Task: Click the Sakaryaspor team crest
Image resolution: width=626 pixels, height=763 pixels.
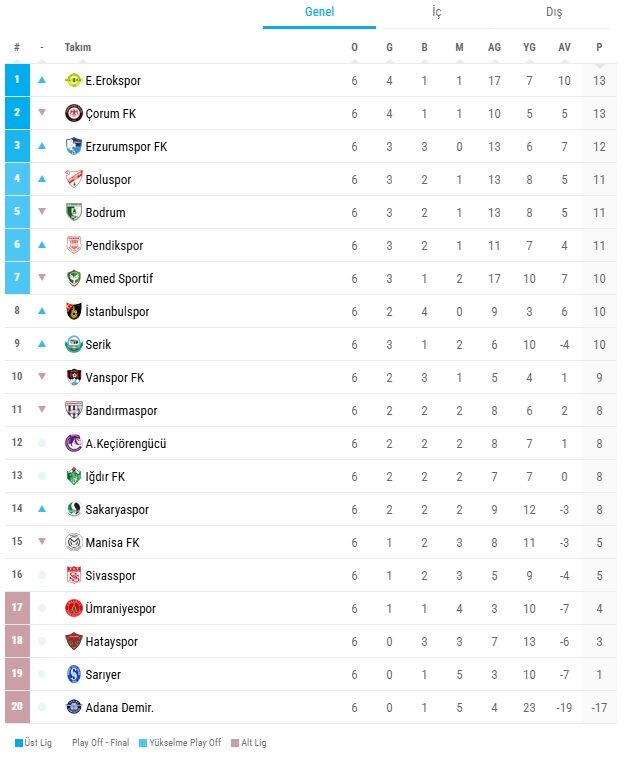Action: point(74,509)
